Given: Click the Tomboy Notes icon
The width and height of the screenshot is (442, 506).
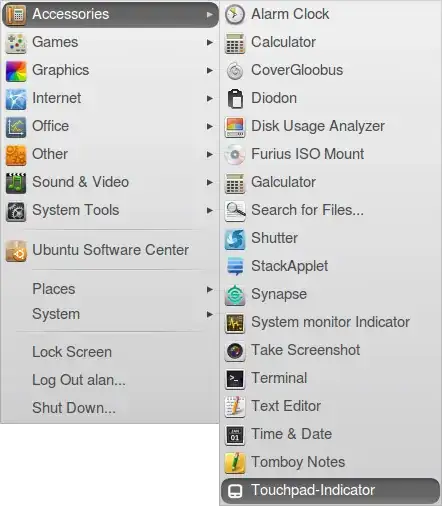Looking at the screenshot, I should click(235, 463).
